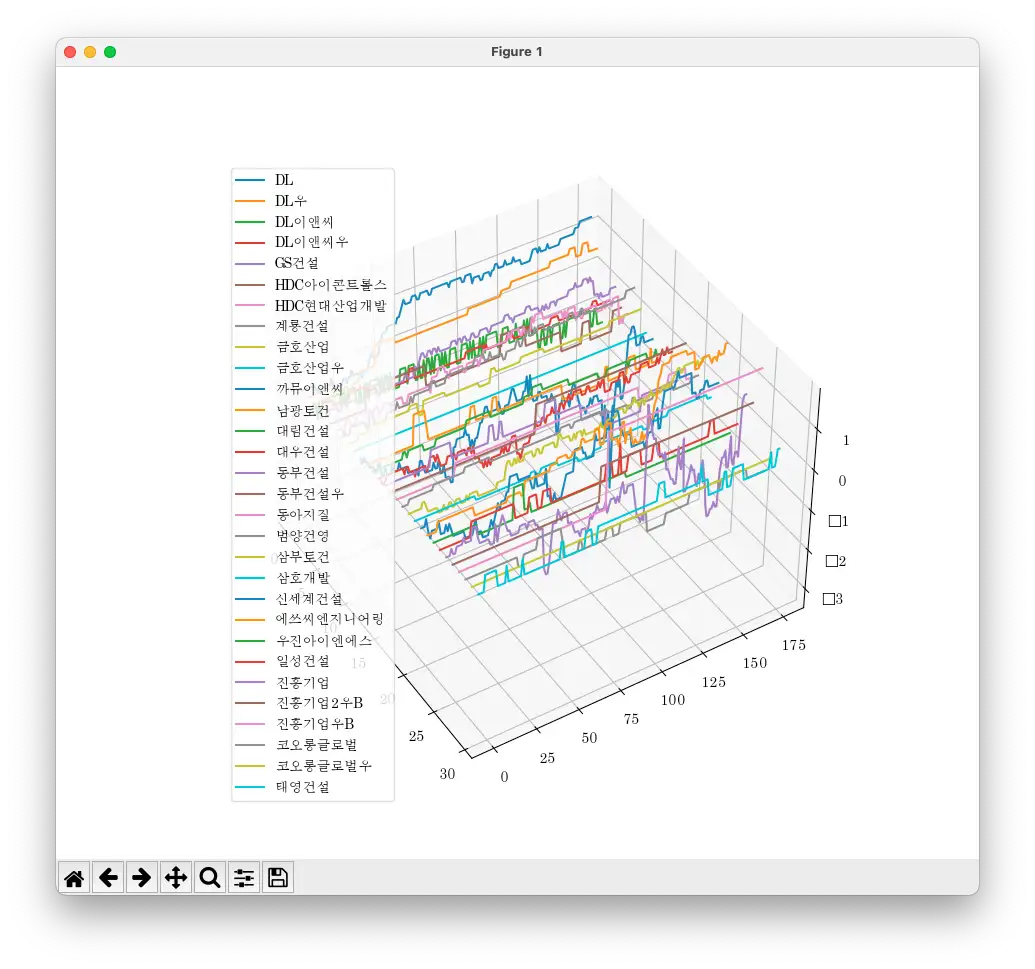Click legend entry '대우건설'

point(302,452)
